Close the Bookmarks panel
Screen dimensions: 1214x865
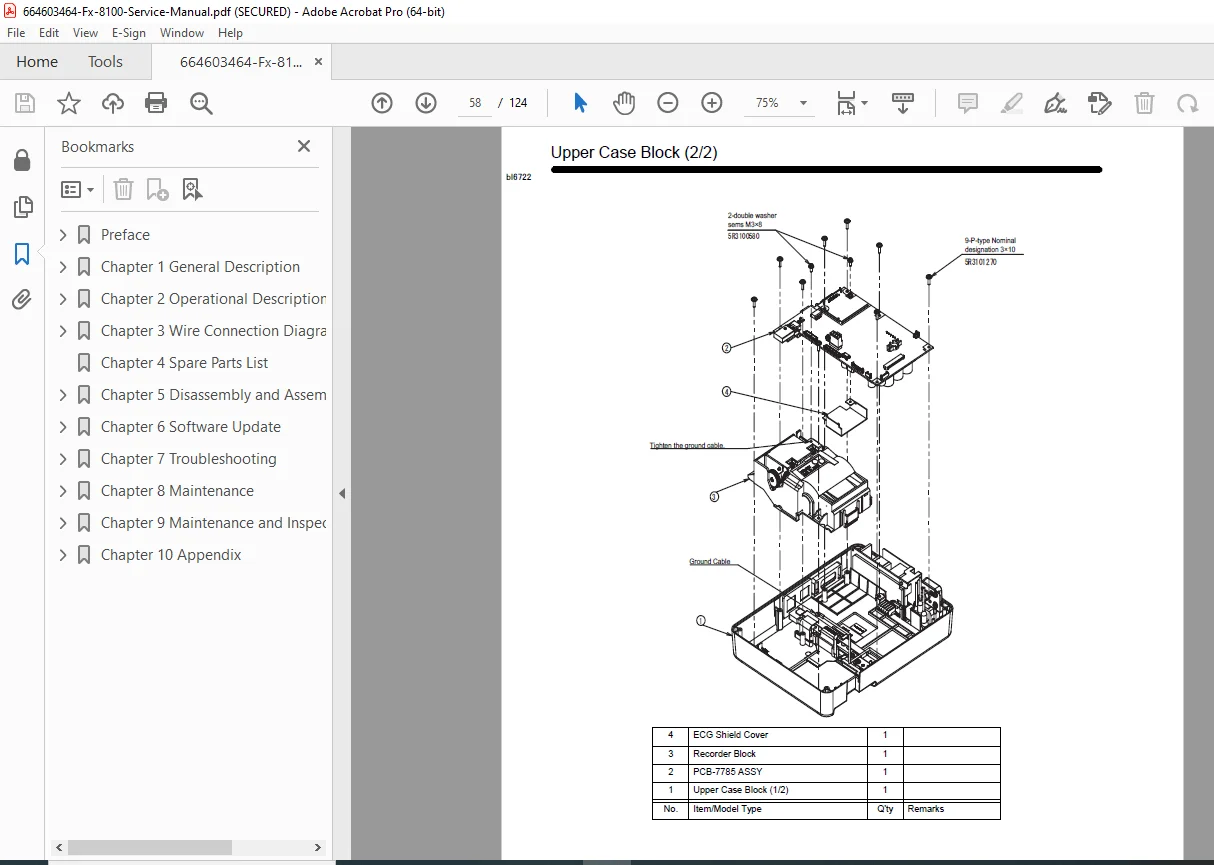click(304, 147)
